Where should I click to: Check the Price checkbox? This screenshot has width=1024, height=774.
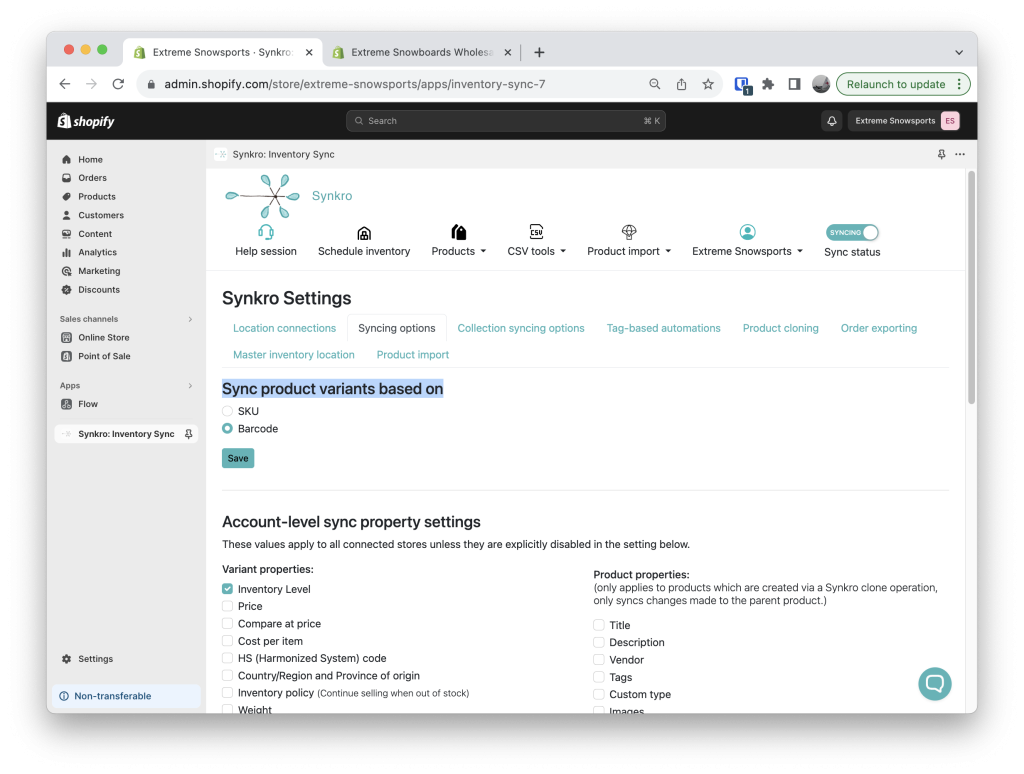coord(227,606)
